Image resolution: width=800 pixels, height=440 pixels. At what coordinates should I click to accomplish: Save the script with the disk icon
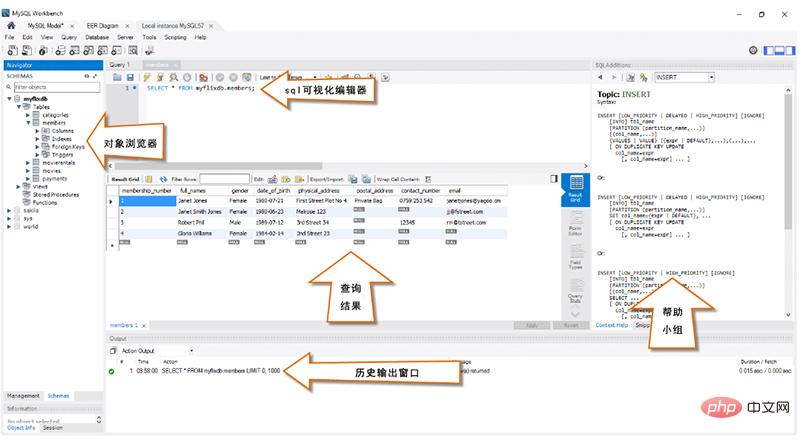click(x=131, y=77)
